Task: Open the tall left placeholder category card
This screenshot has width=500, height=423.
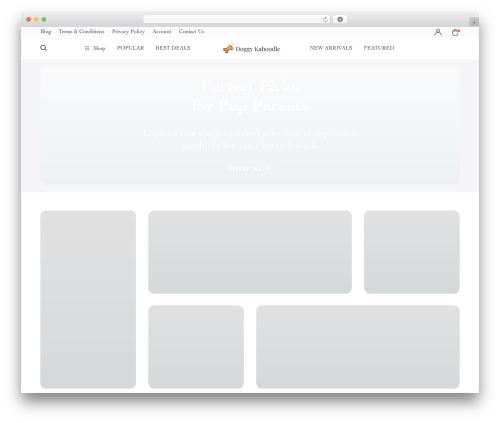Action: (x=88, y=299)
